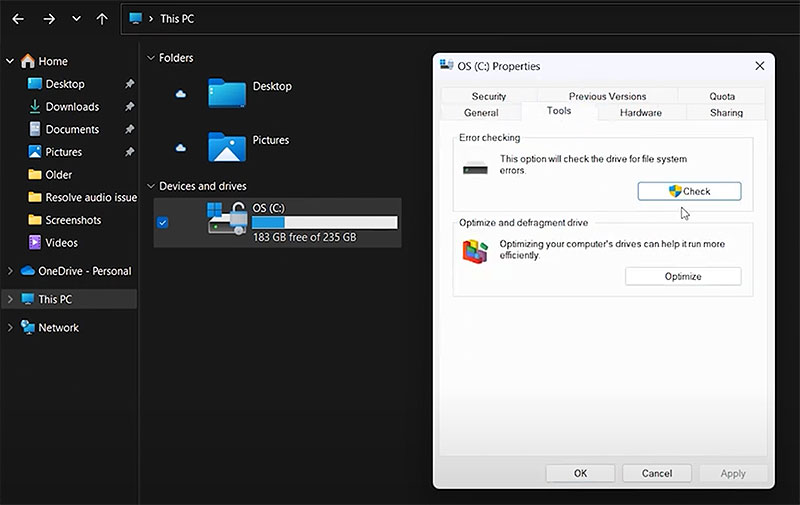Click the drive icon under Error checking
This screenshot has height=505, width=800.
click(475, 168)
